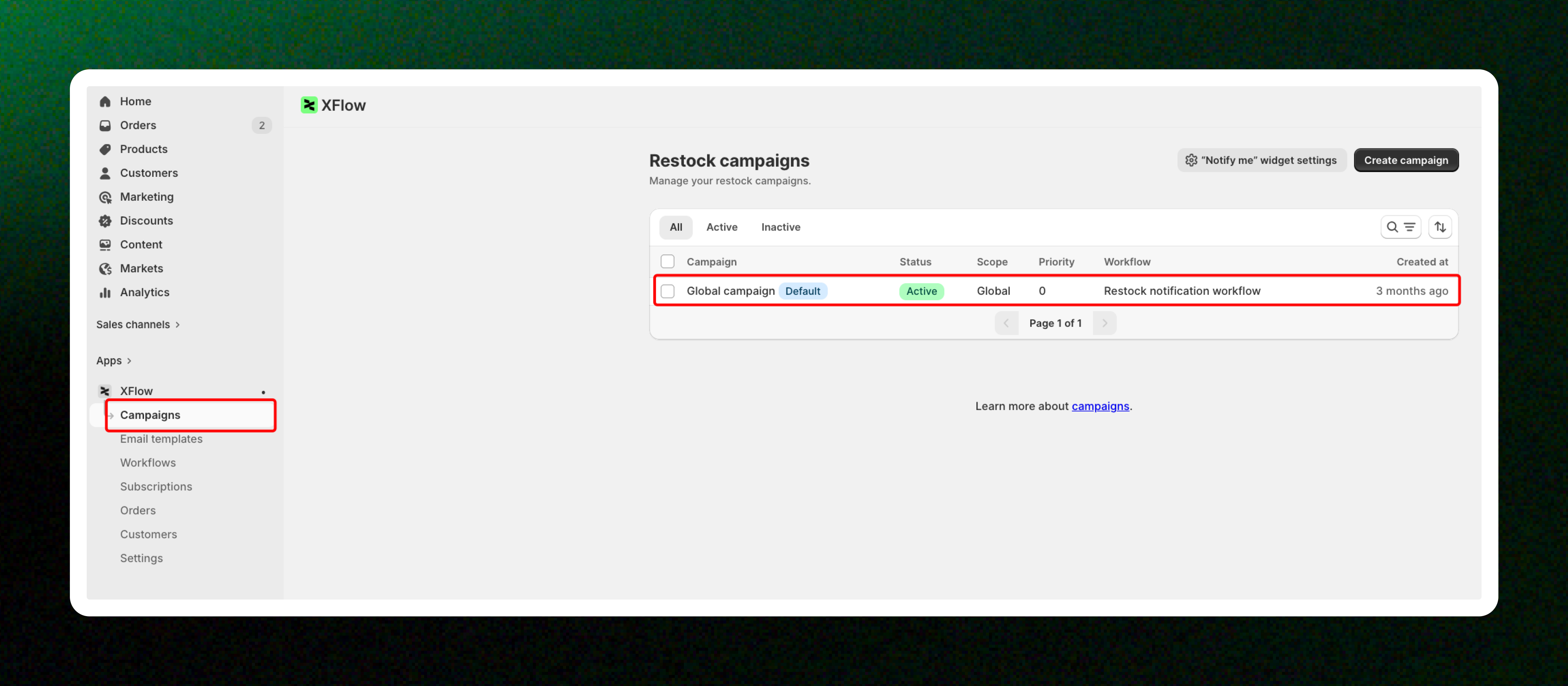Open search and filter for campaigns
1568x686 pixels.
pos(1401,227)
